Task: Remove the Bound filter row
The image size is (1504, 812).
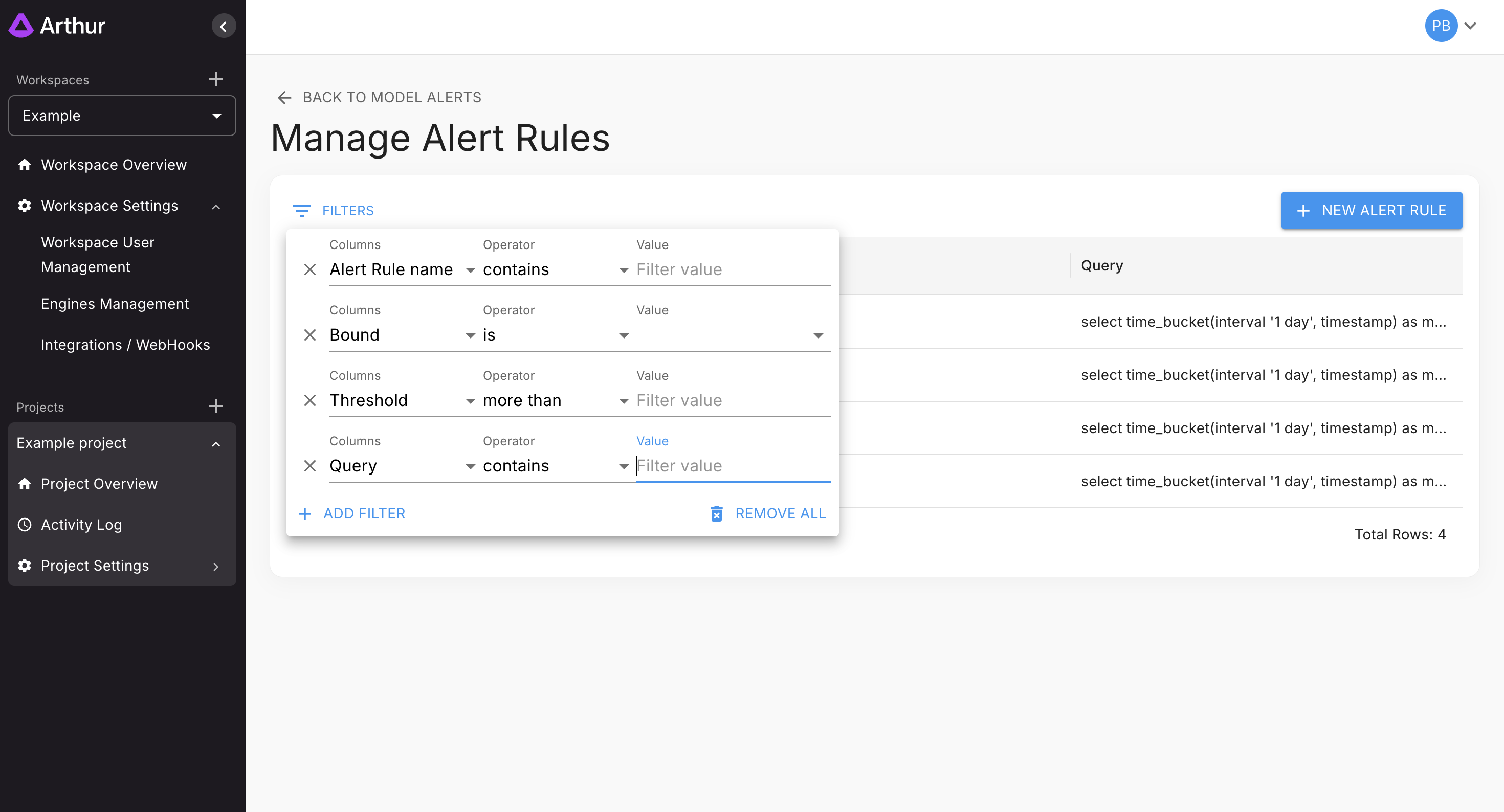Action: click(309, 334)
